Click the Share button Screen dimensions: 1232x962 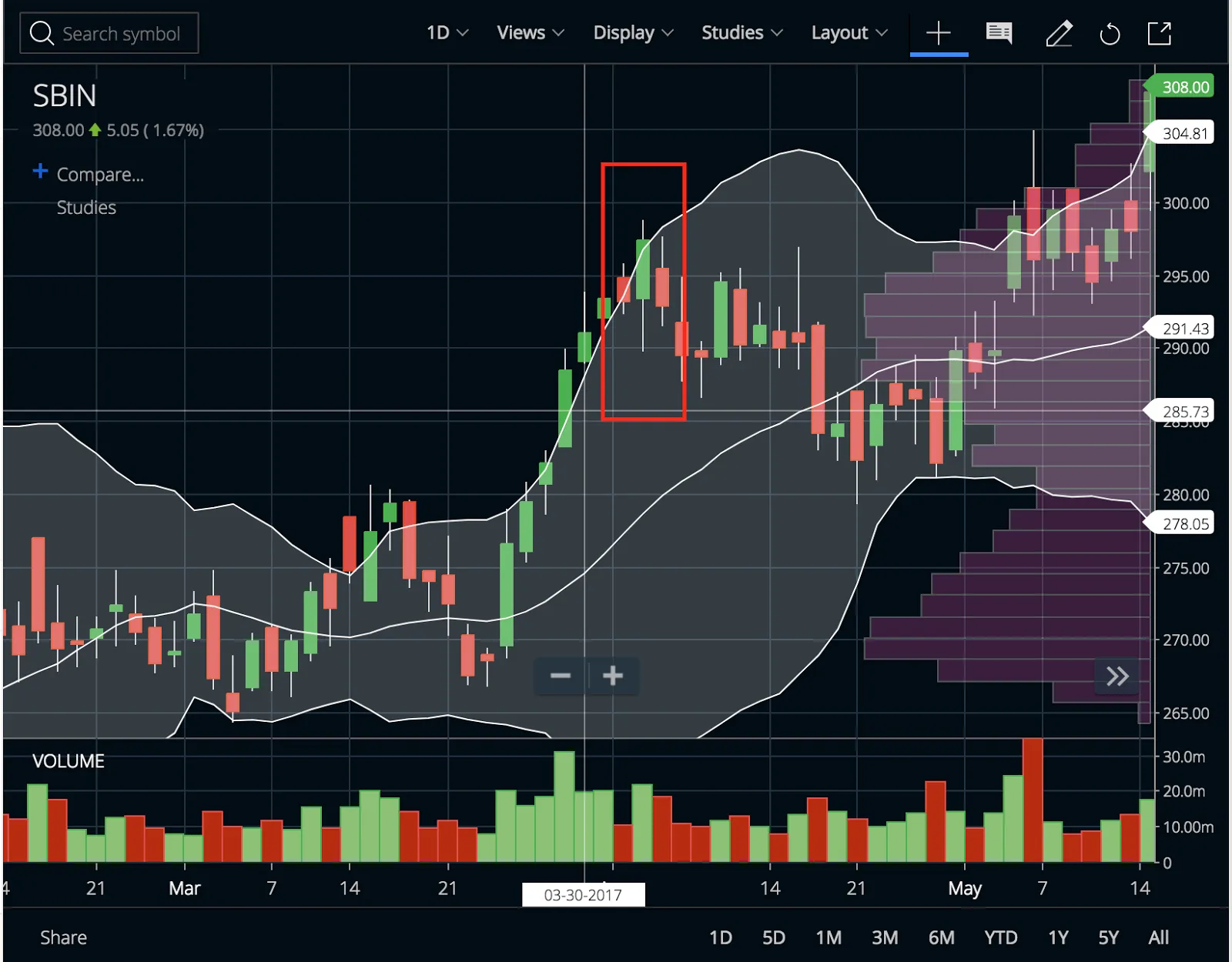pos(63,937)
